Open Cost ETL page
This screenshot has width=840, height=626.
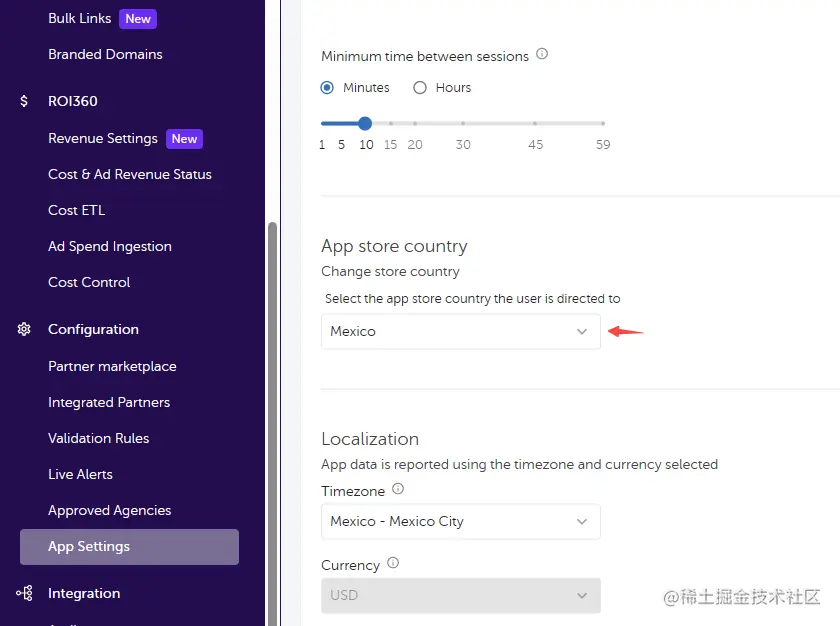coord(77,210)
